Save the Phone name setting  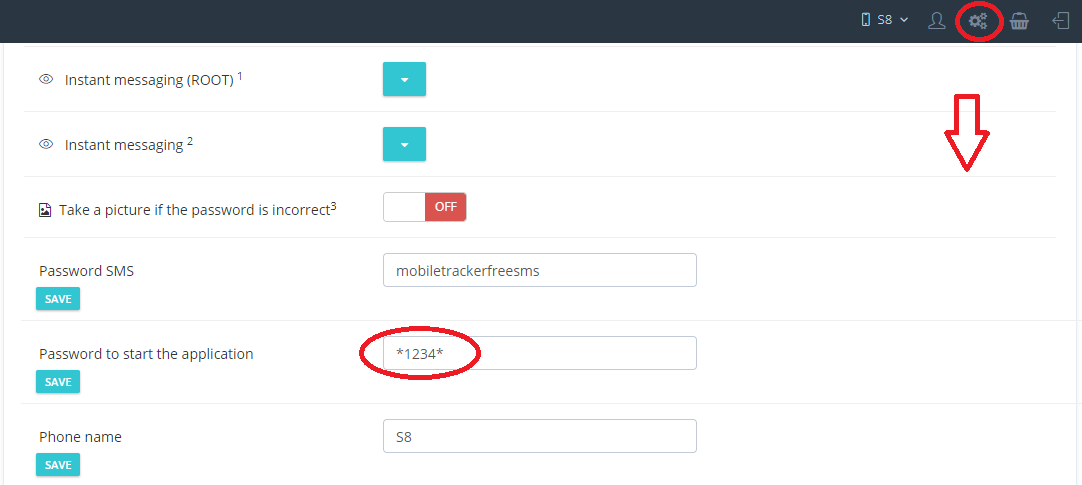point(58,464)
